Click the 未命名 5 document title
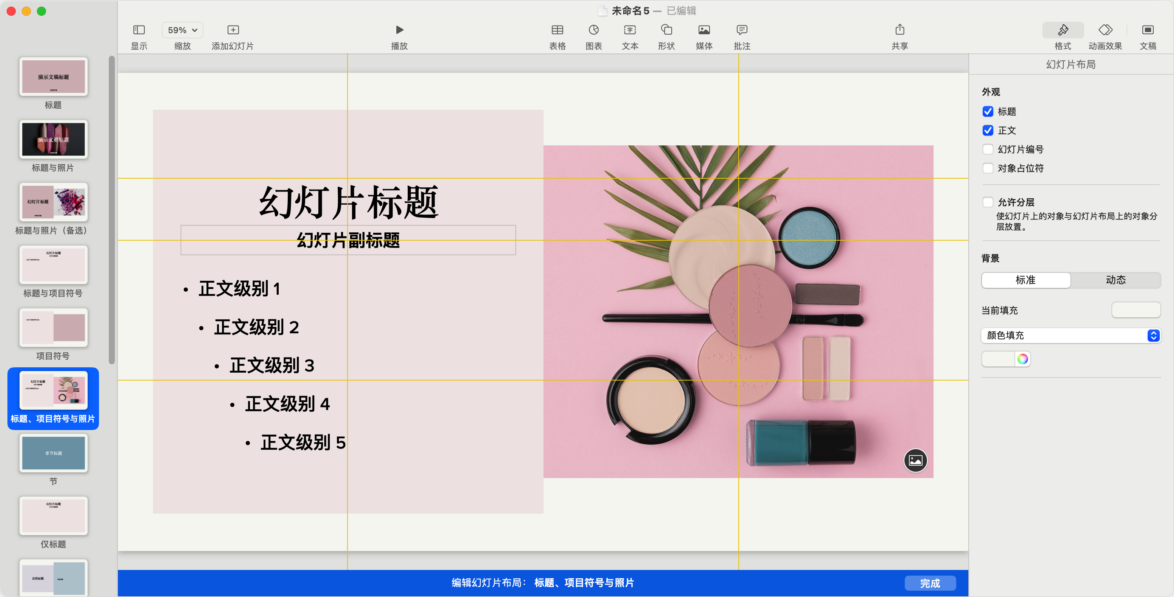The width and height of the screenshot is (1174, 597). pyautogui.click(x=630, y=10)
